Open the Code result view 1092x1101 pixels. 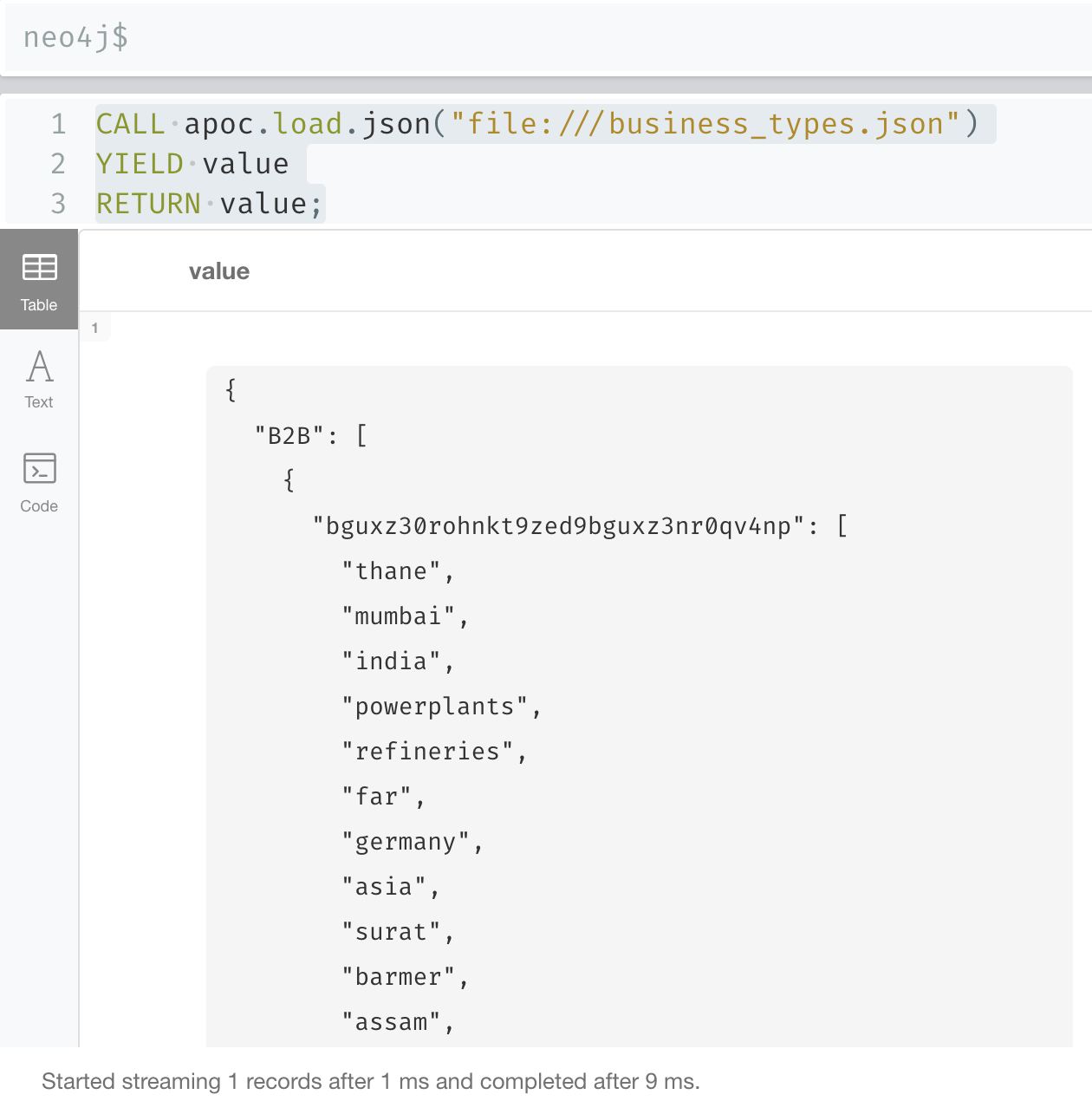click(39, 483)
